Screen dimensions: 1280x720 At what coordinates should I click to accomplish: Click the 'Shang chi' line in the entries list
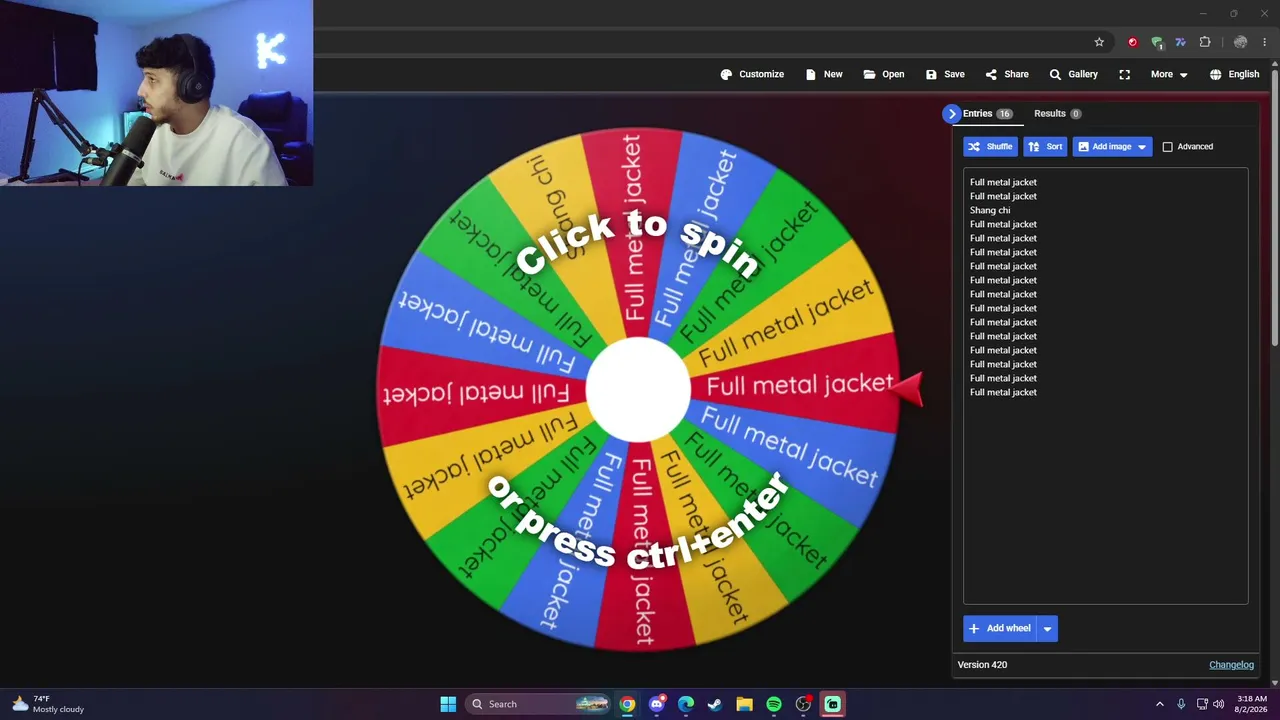(x=990, y=210)
